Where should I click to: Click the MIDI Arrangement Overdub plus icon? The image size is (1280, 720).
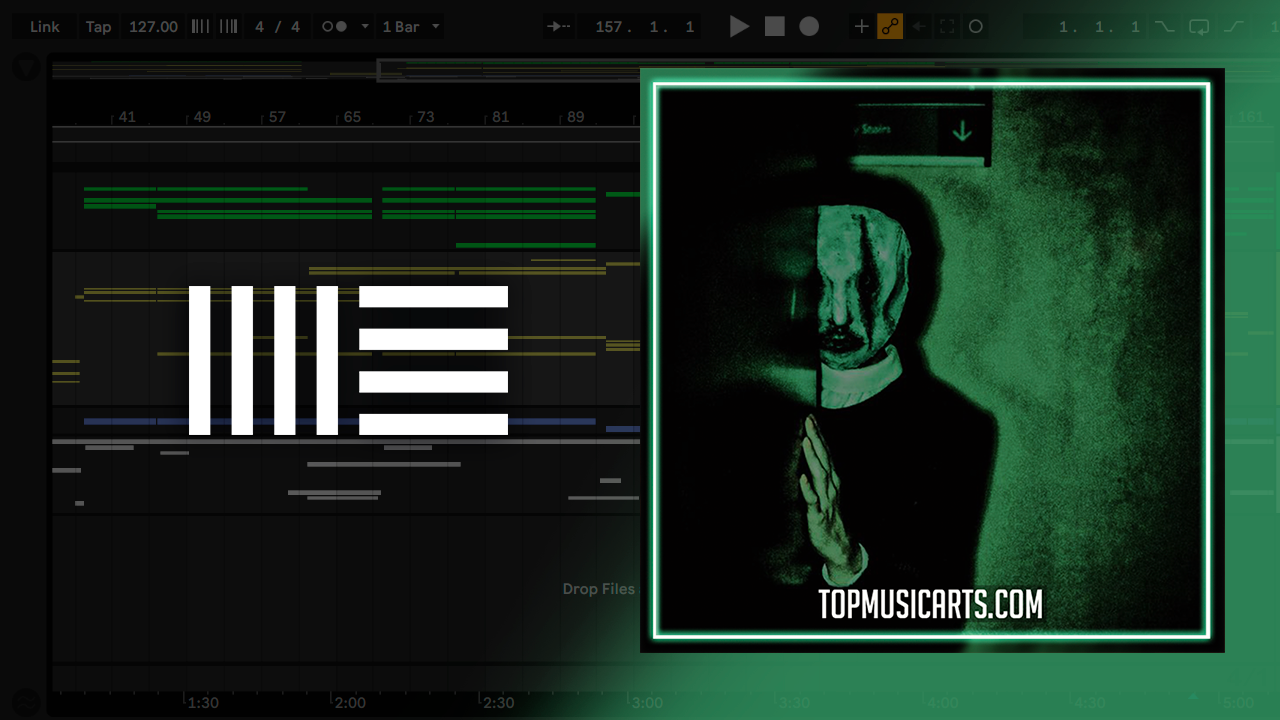coord(861,27)
